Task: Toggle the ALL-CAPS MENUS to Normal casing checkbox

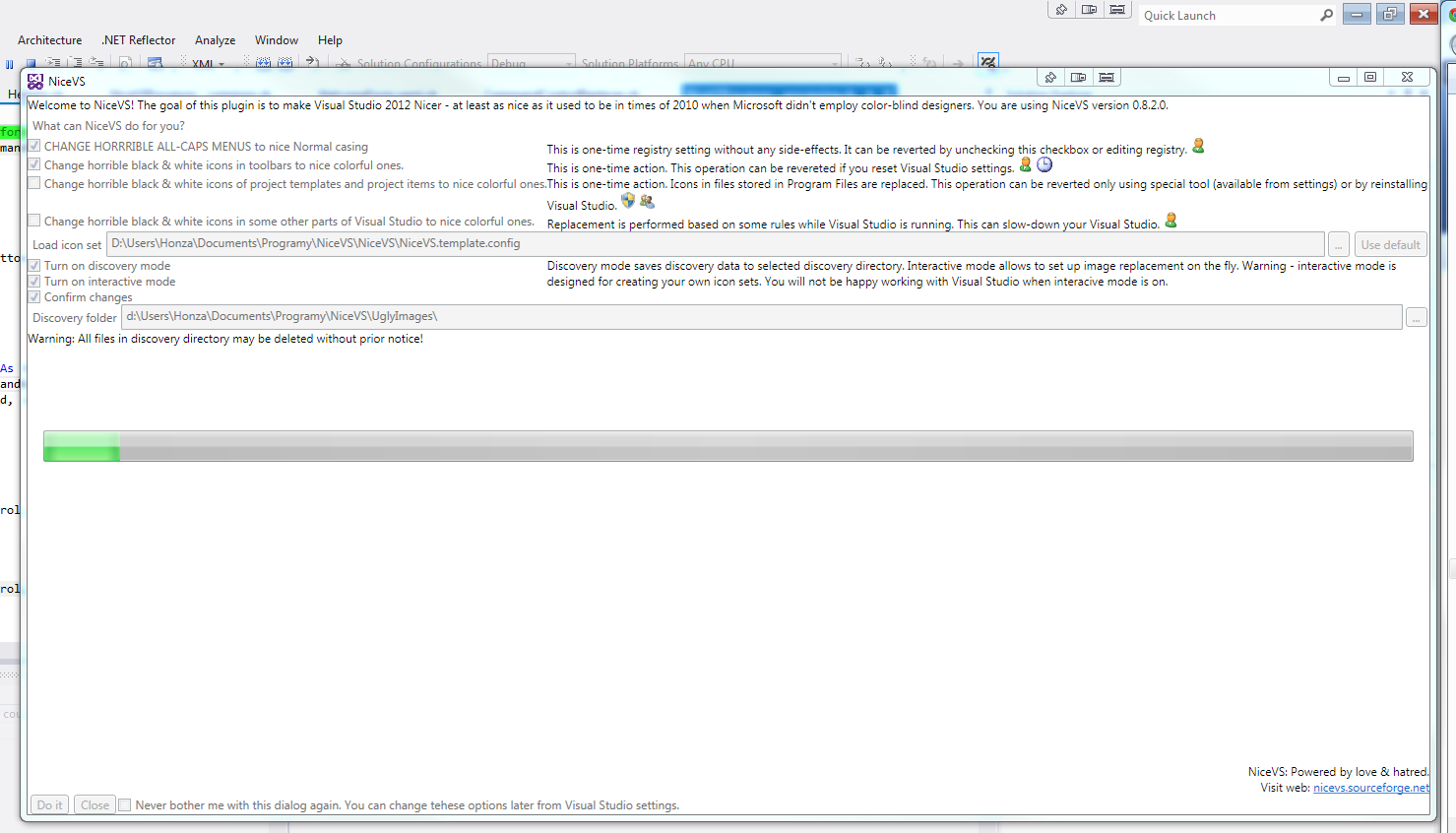Action: [x=34, y=146]
